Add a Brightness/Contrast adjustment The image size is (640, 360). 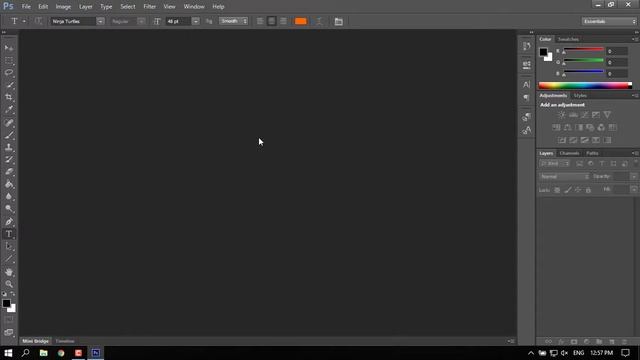562,115
